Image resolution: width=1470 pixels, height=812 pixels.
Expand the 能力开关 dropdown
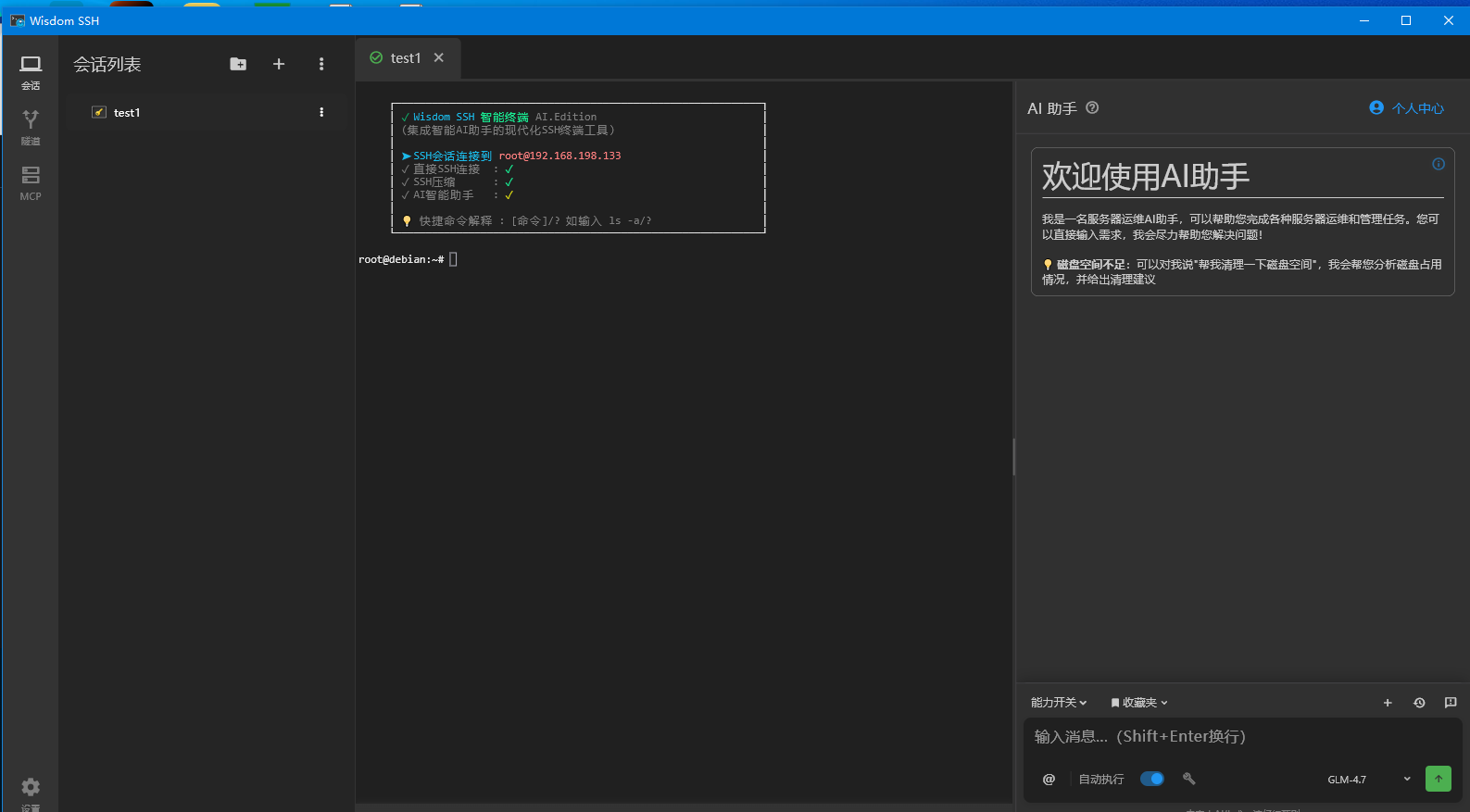1059,703
